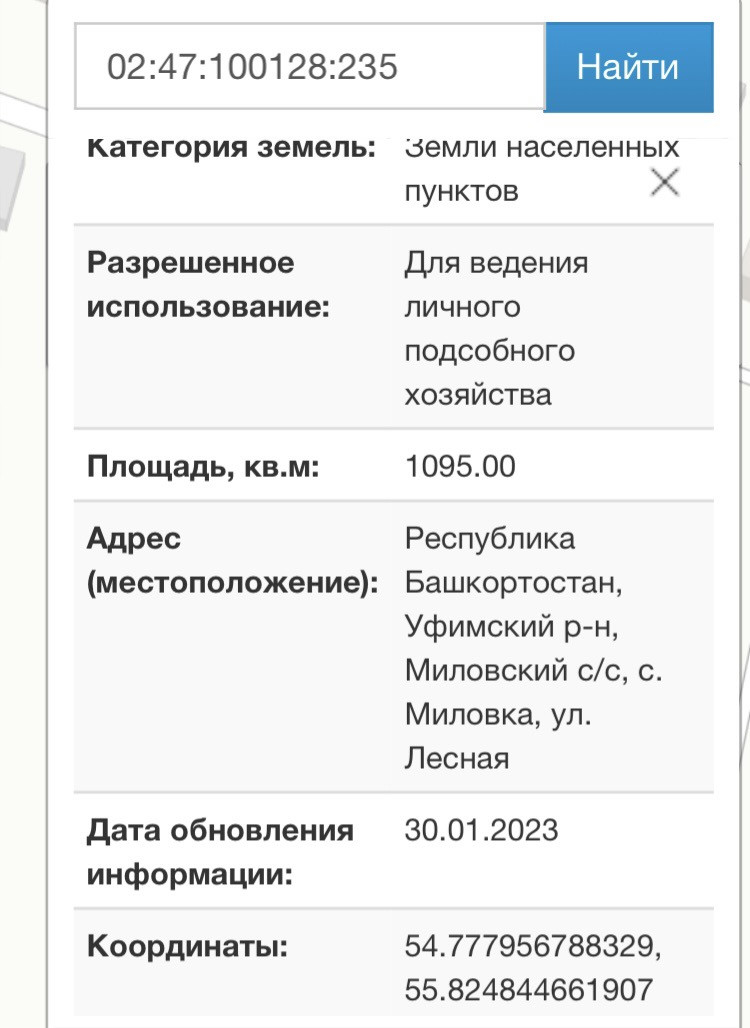Close the parcel info panel
This screenshot has height=1028, width=750.
[665, 183]
